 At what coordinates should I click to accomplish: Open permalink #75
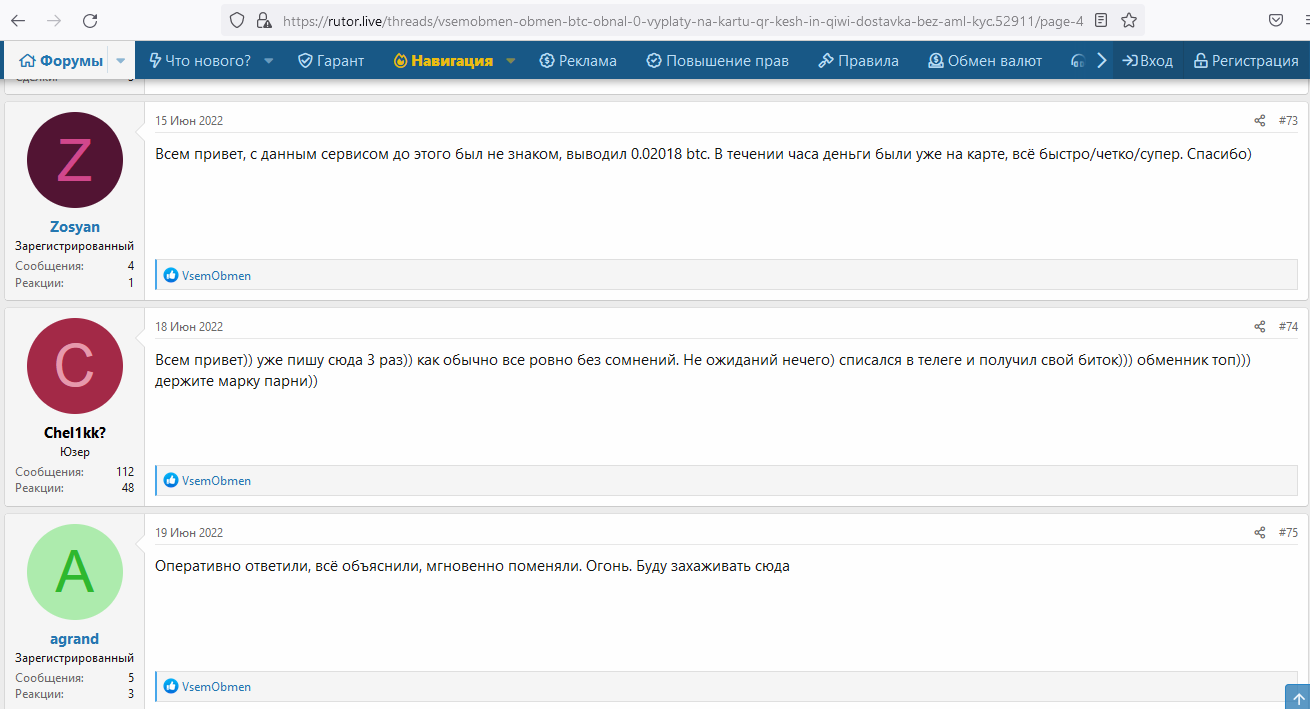pos(1288,533)
